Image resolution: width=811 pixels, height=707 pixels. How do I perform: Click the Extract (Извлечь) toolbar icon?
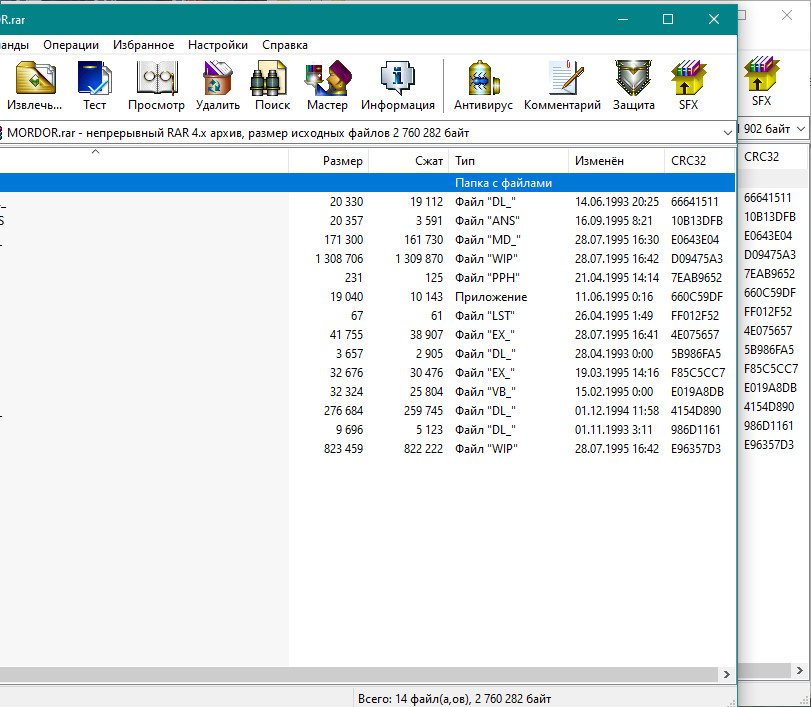(x=34, y=85)
